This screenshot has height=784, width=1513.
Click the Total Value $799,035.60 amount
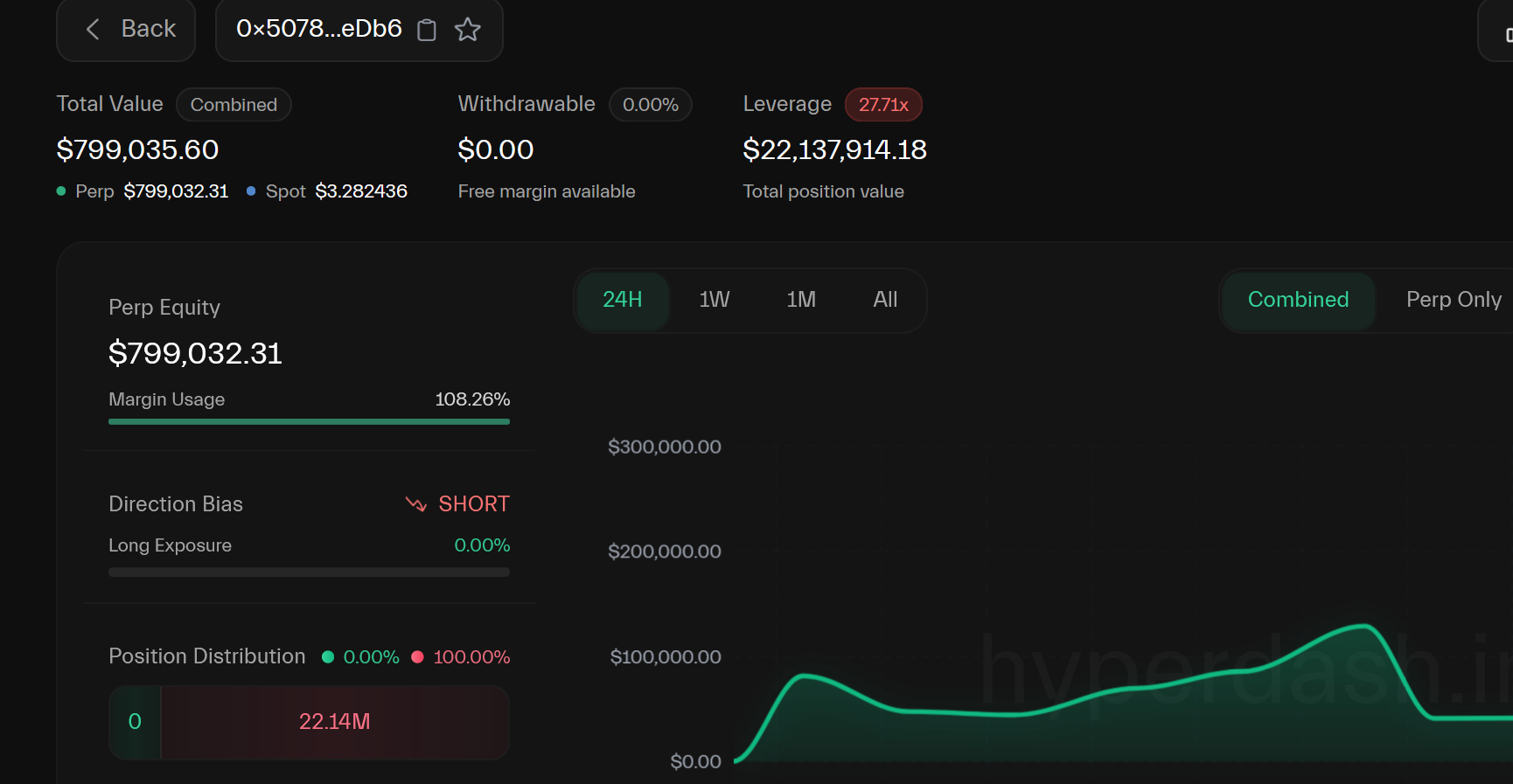tap(137, 149)
